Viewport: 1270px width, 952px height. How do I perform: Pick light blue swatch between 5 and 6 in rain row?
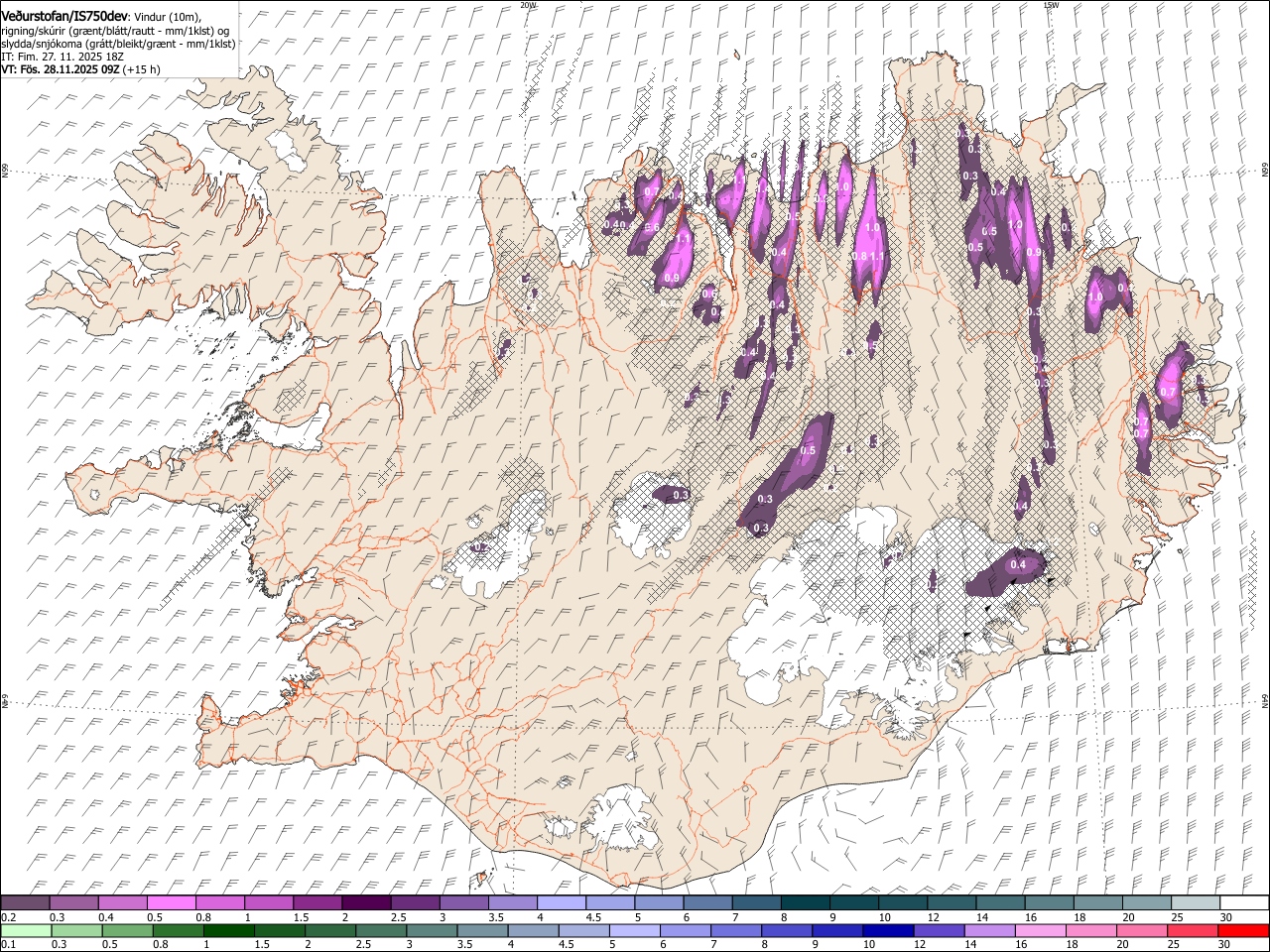pyautogui.click(x=634, y=931)
